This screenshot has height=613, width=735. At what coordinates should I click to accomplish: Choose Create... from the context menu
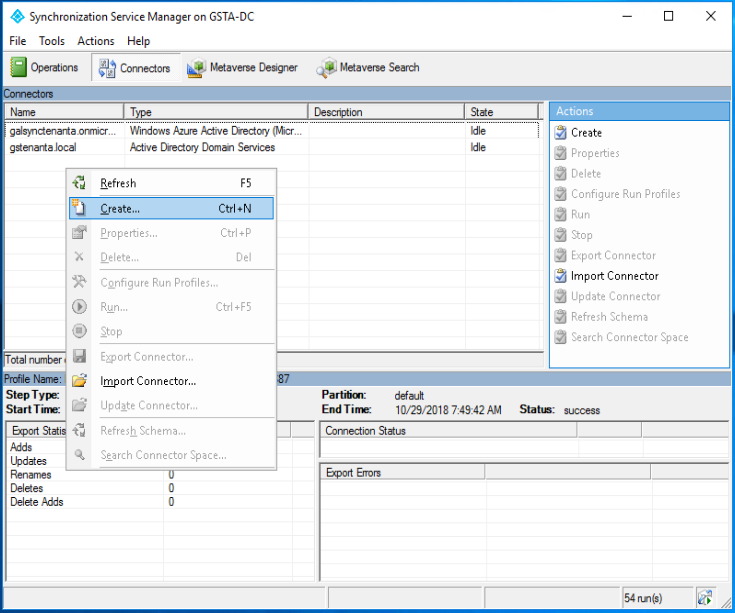point(120,208)
